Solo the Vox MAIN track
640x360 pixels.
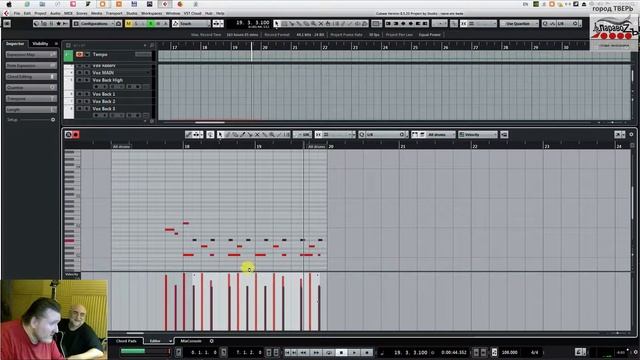coord(87,73)
